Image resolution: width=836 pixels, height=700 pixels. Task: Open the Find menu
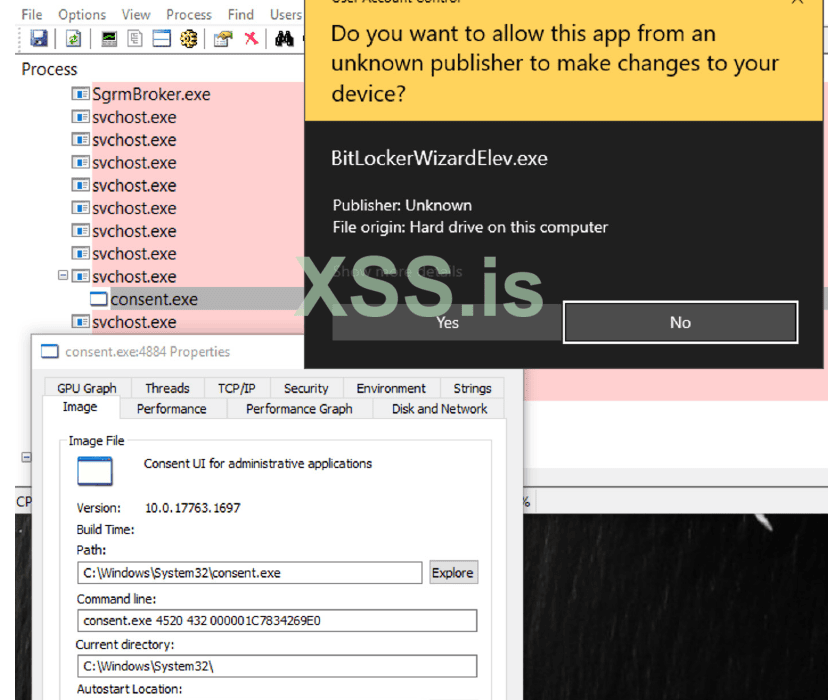pyautogui.click(x=240, y=14)
